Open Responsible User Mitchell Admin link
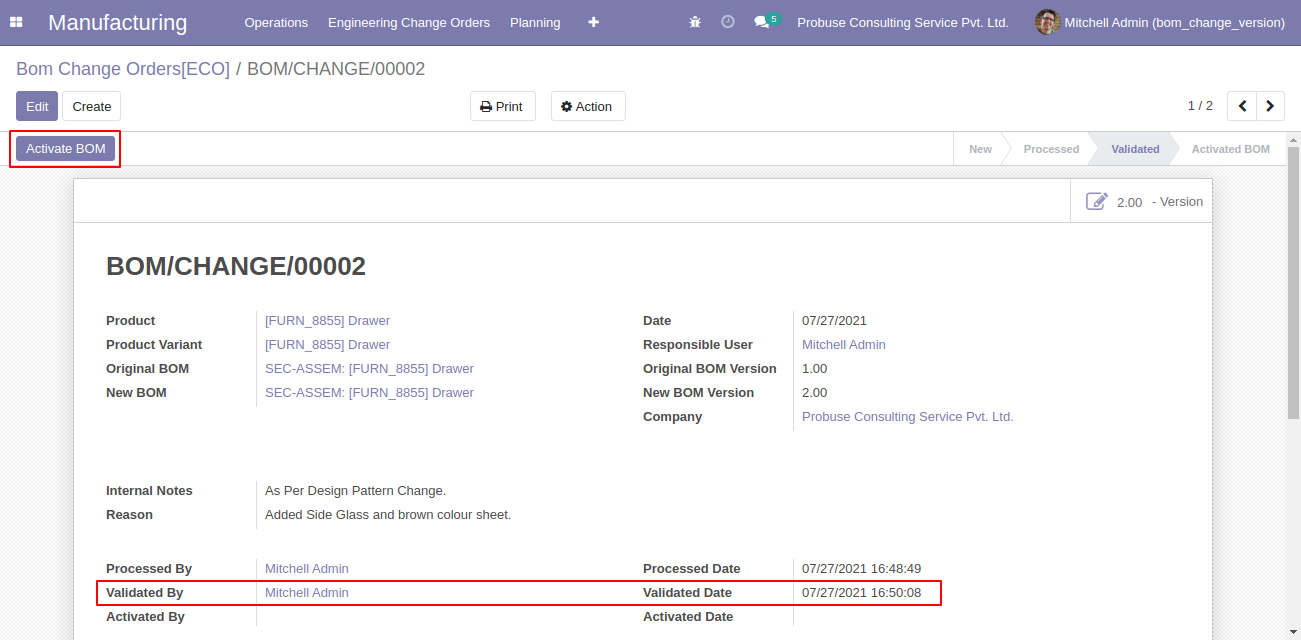 coord(844,345)
